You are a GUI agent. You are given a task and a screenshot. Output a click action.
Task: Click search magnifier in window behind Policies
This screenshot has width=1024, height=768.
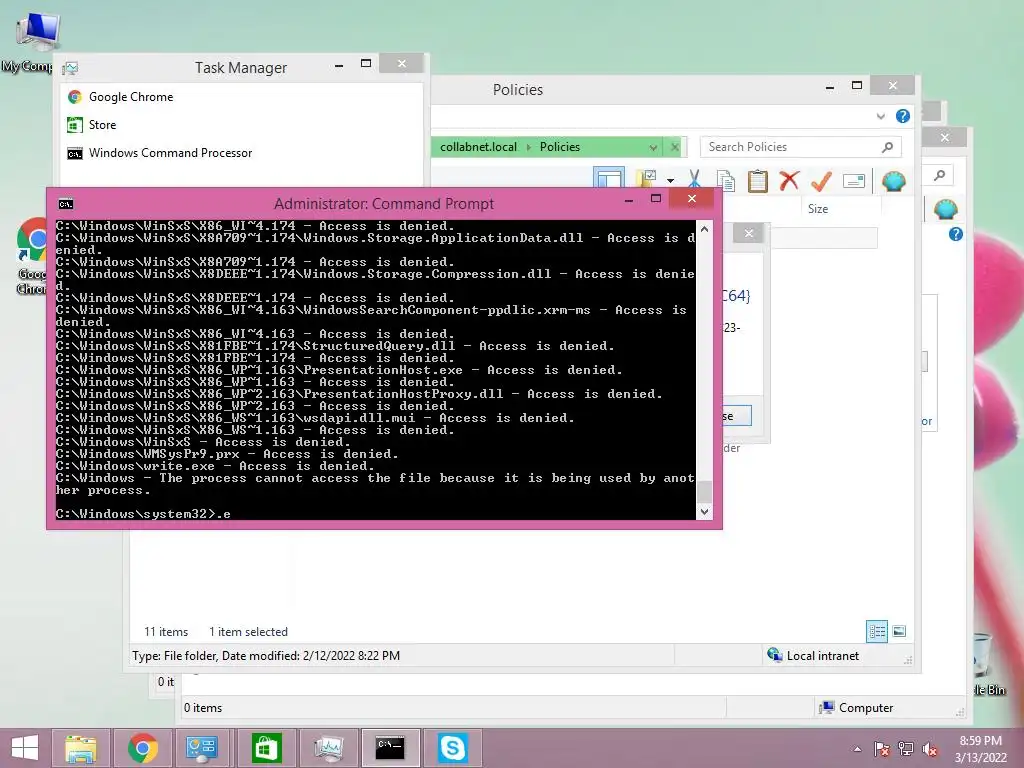tap(939, 175)
